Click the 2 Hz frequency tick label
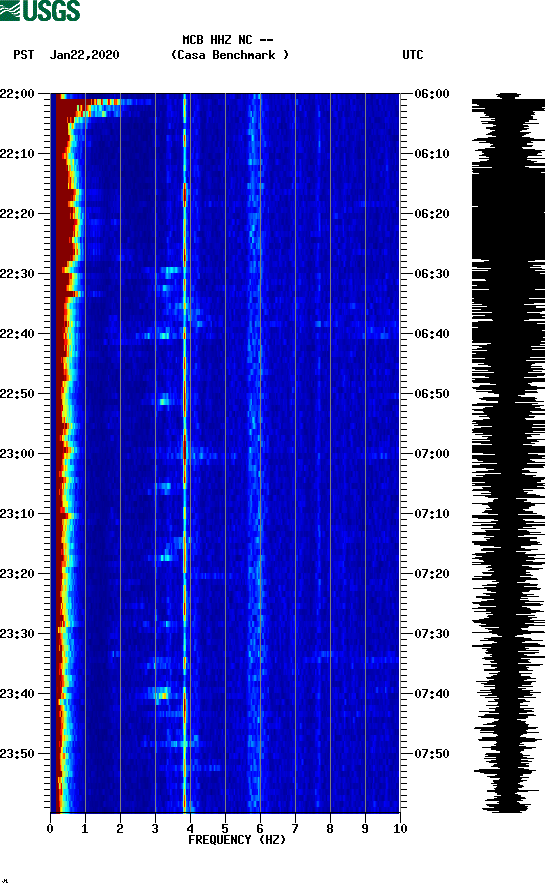This screenshot has width=552, height=892. [x=120, y=829]
